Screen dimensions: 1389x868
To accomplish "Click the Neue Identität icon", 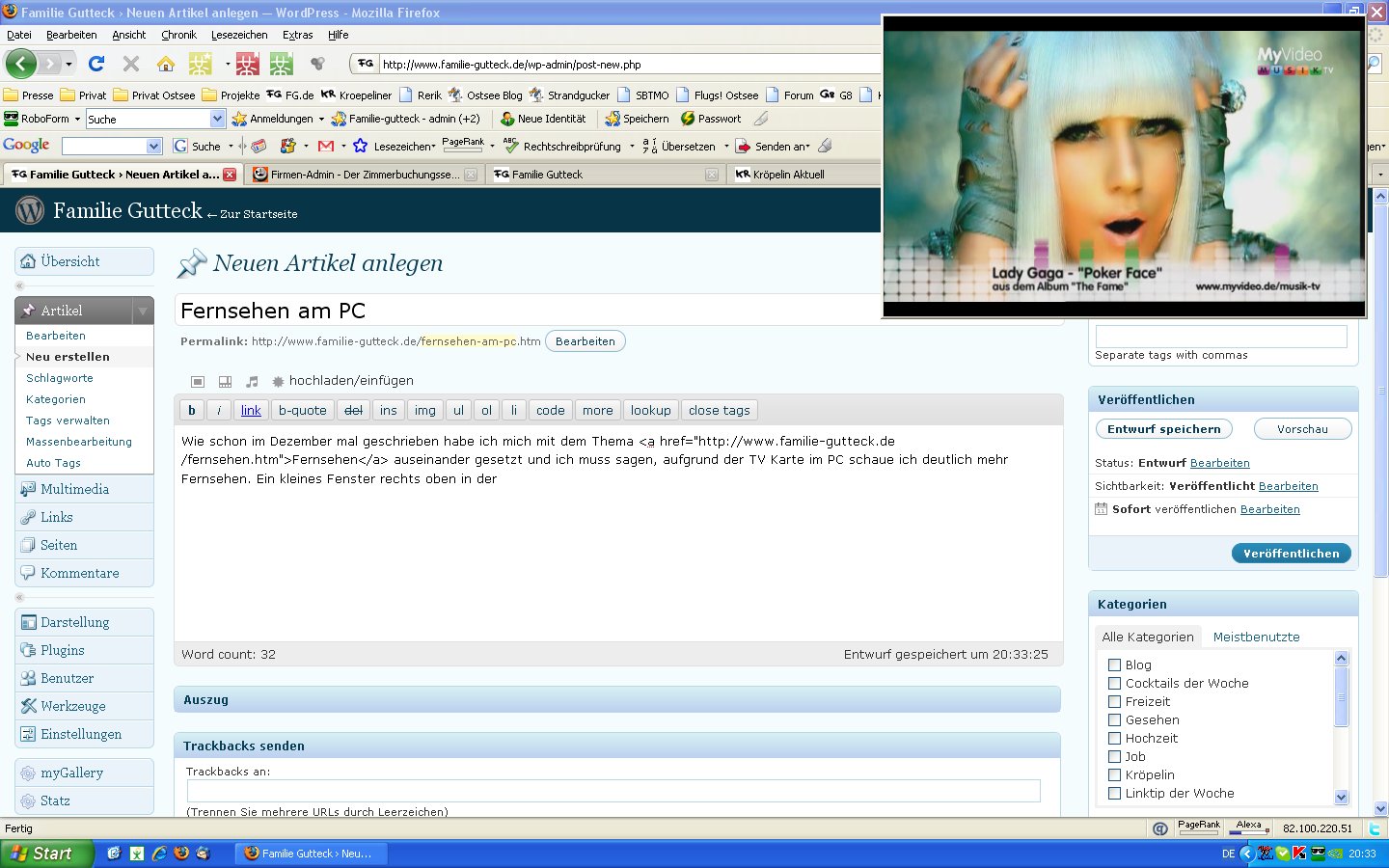I will click(507, 119).
